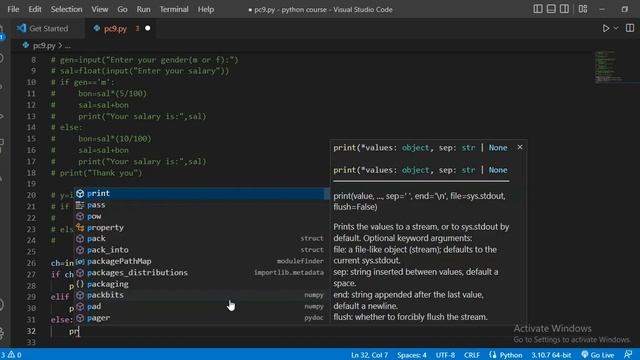Click Ln 32, Col 7 status entry
Screen dimensions: 640x360
click(369, 355)
